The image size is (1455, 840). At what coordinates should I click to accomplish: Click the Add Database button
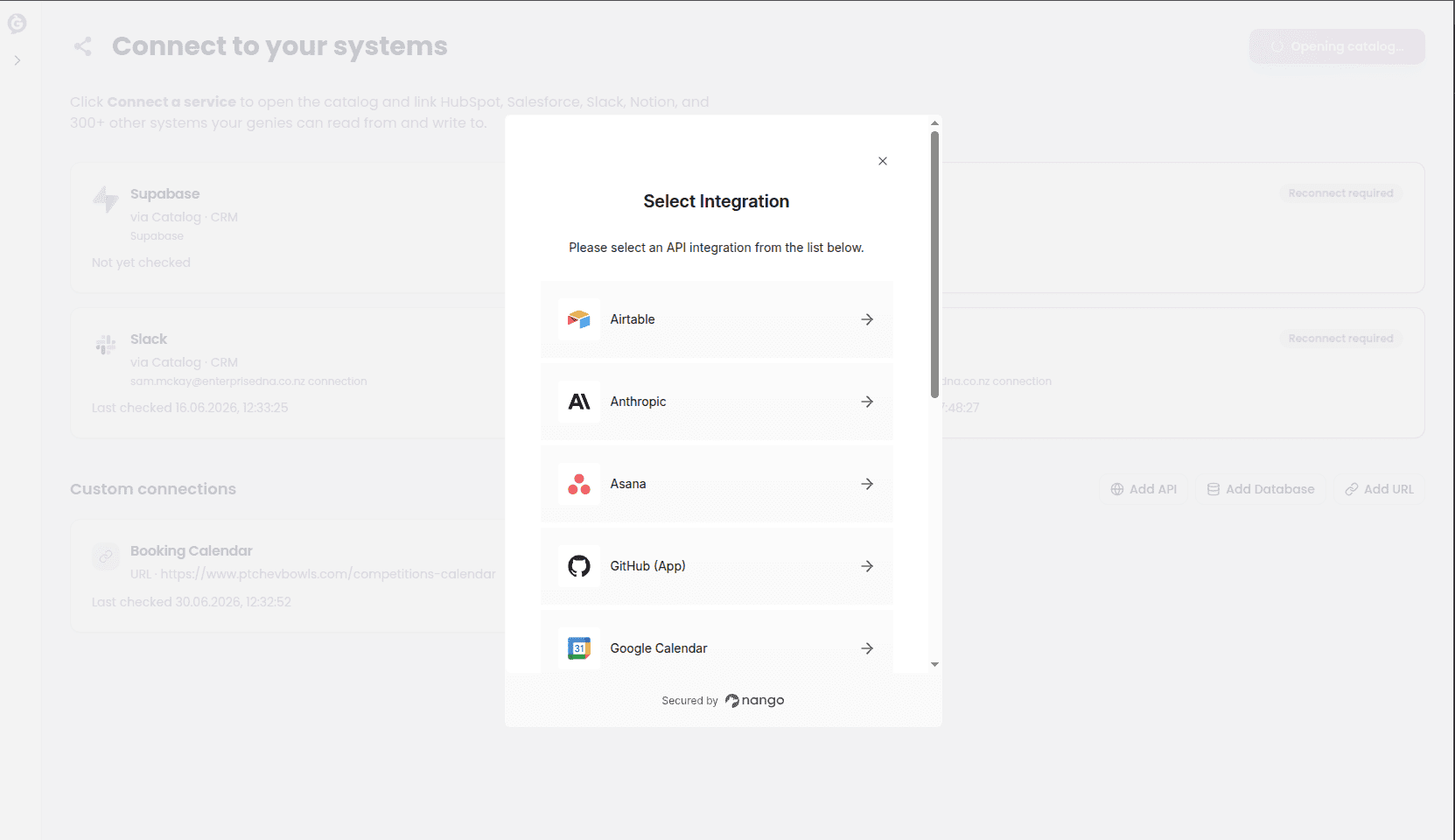1261,489
